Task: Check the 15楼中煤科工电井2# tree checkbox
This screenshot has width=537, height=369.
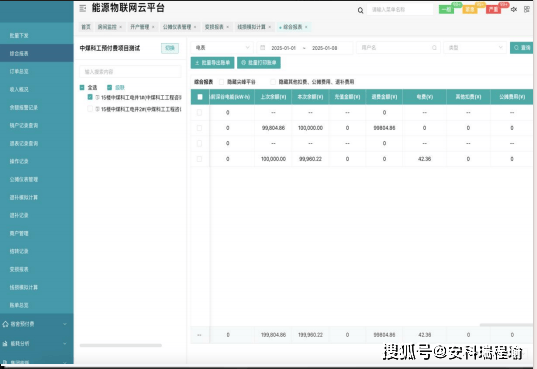Action: [x=90, y=109]
